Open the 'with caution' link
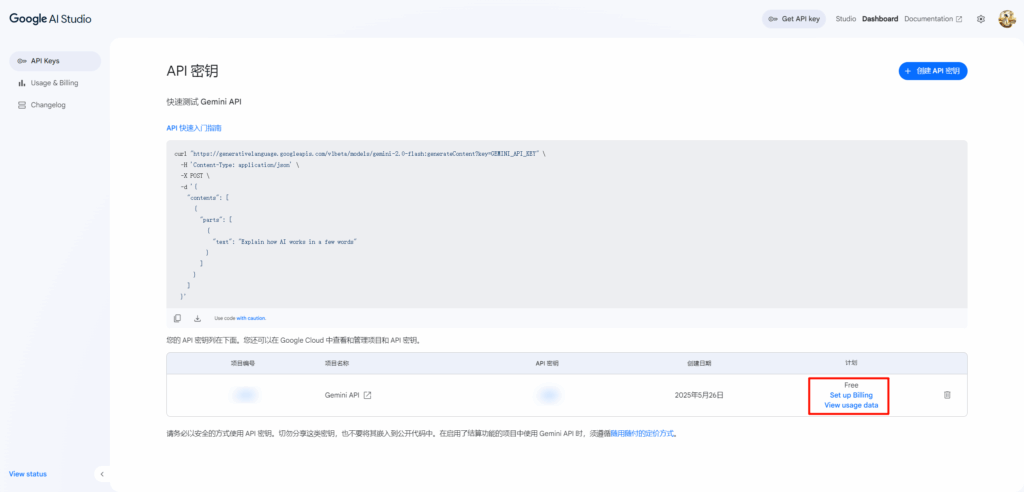 tap(251, 318)
